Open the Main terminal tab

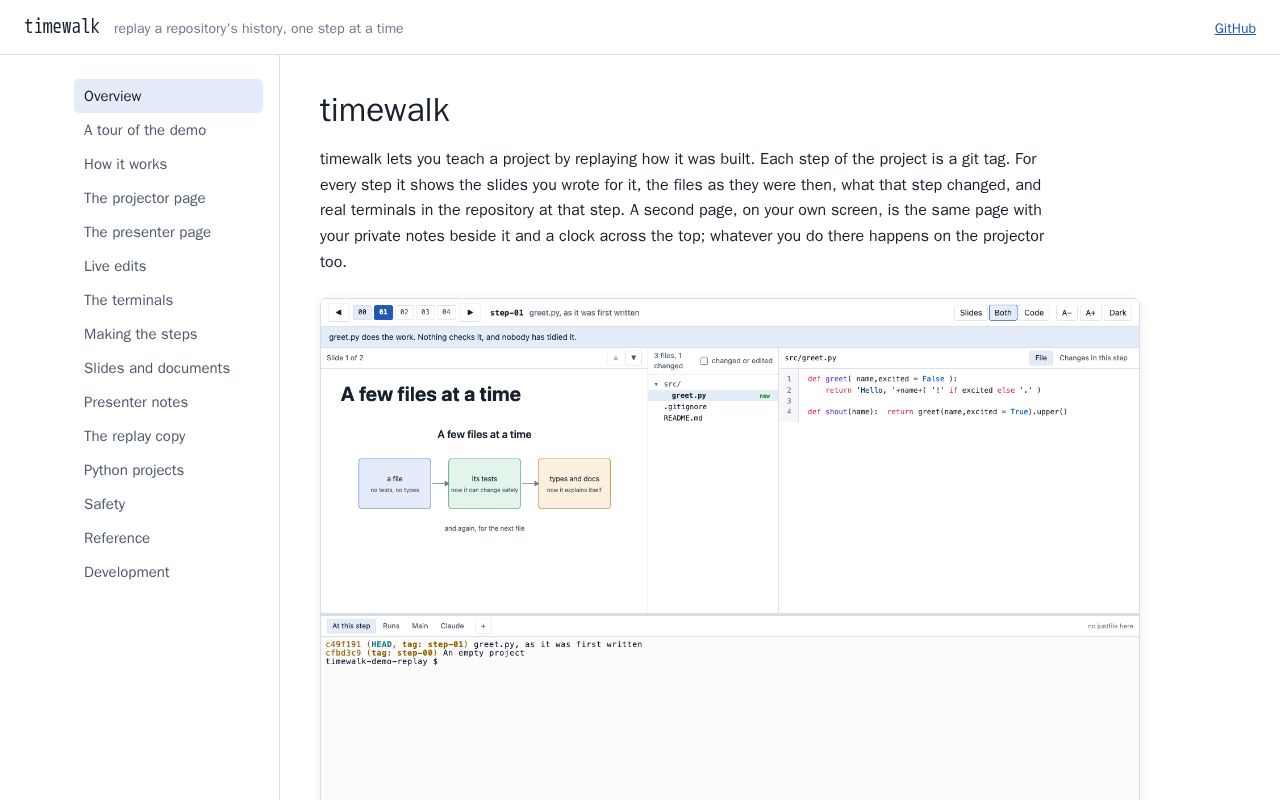[x=420, y=626]
